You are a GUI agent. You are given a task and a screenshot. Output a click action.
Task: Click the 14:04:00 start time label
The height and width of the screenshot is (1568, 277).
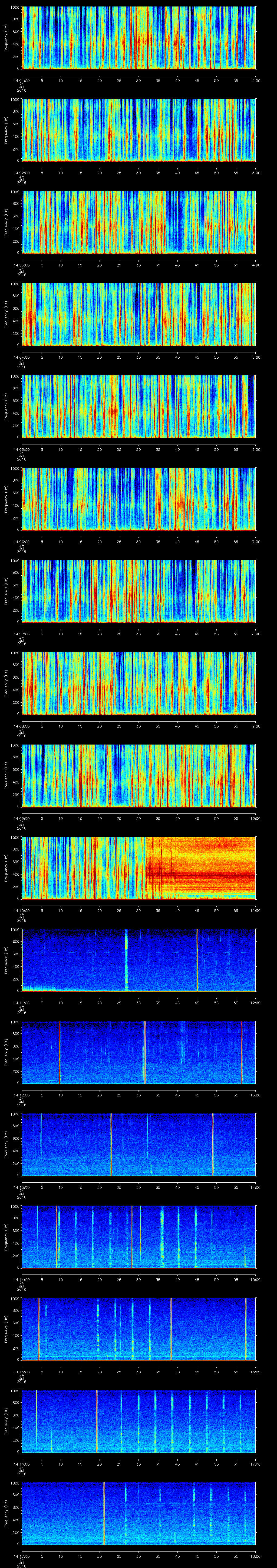click(x=21, y=357)
